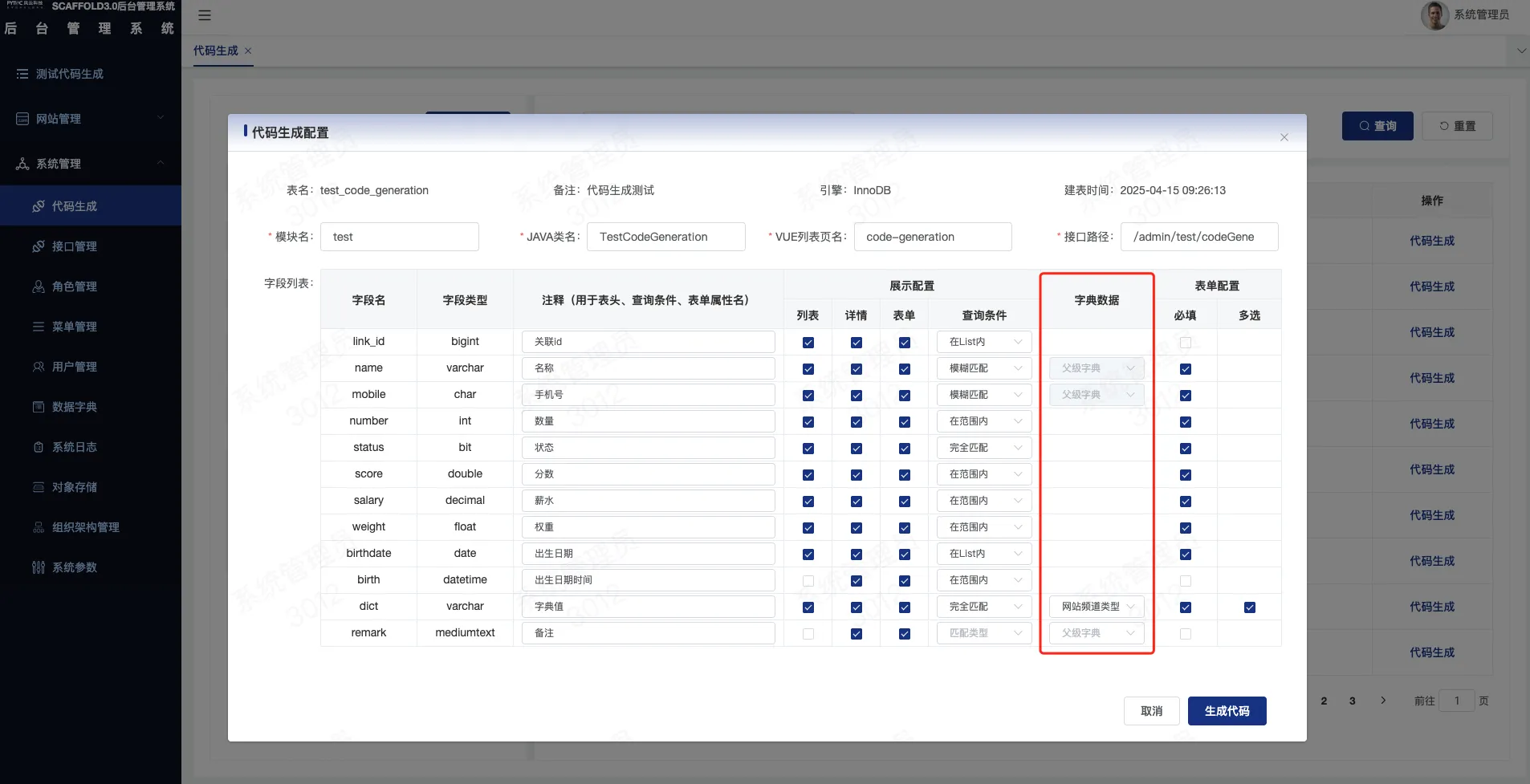Open the 接口管理 sidebar icon
Viewport: 1530px width, 784px height.
[39, 246]
